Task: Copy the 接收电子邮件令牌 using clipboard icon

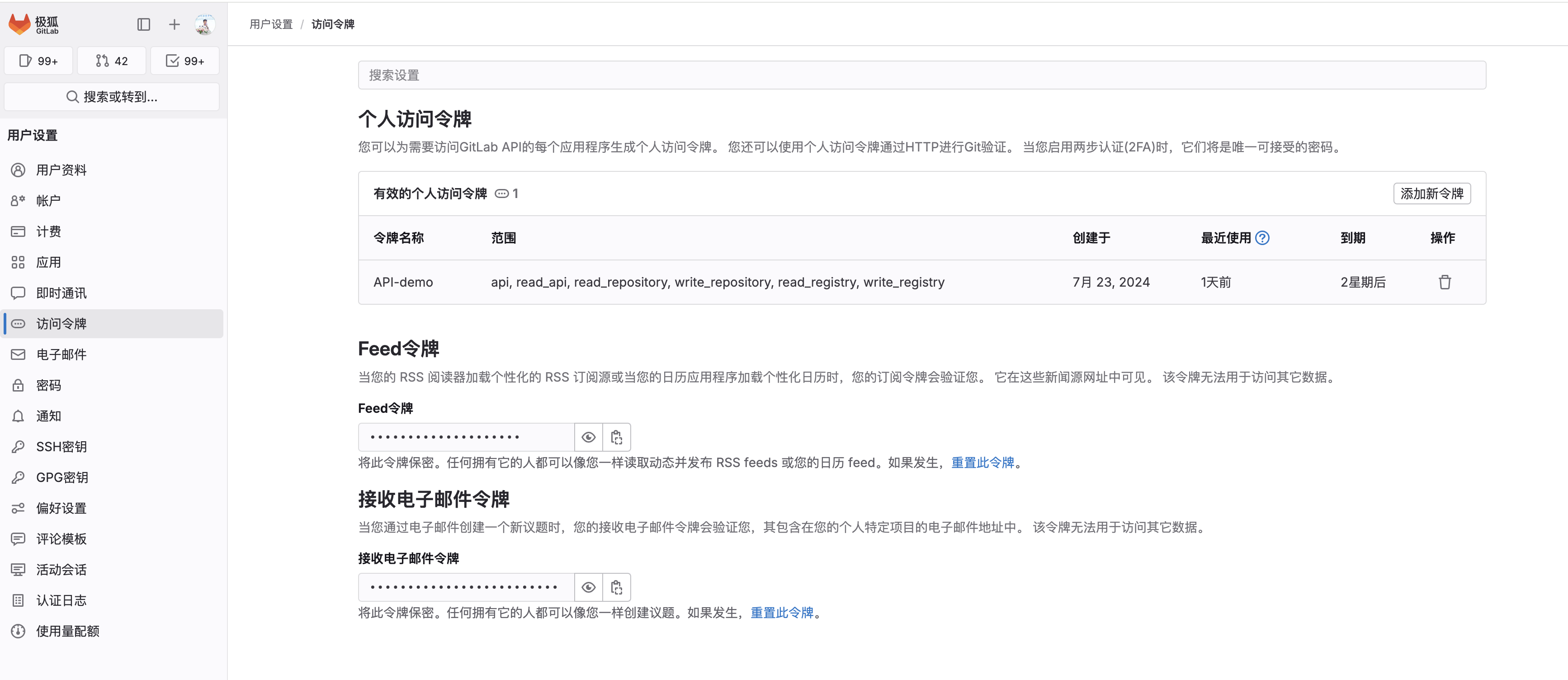Action: pyautogui.click(x=617, y=587)
